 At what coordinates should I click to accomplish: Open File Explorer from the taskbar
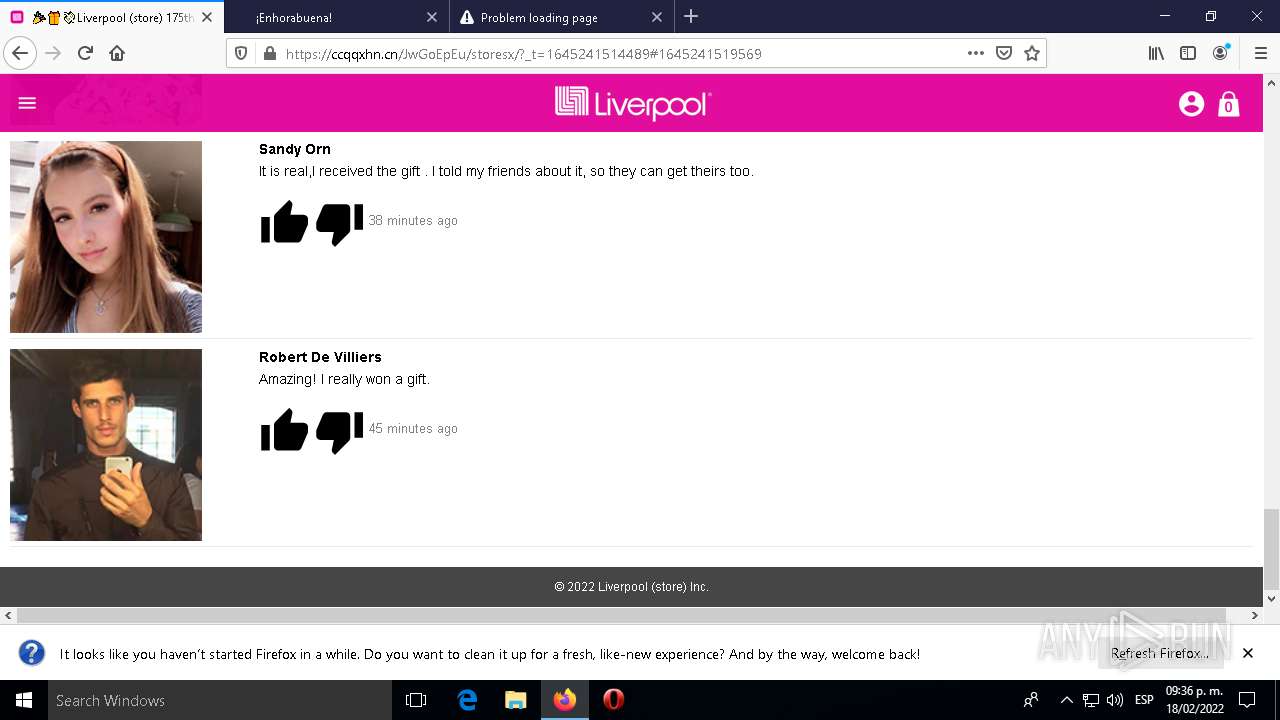516,700
